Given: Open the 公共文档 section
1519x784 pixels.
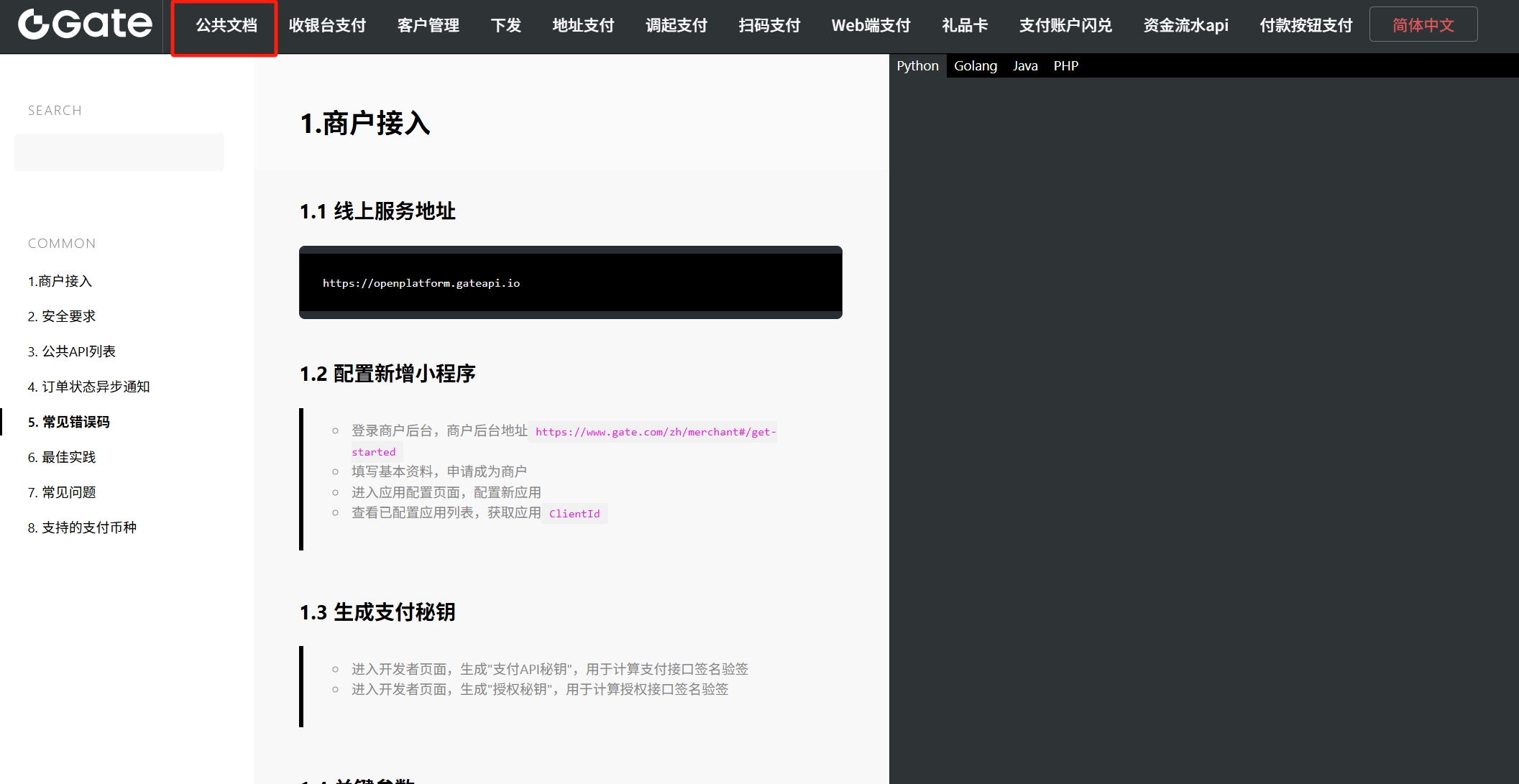Looking at the screenshot, I should click(x=224, y=25).
